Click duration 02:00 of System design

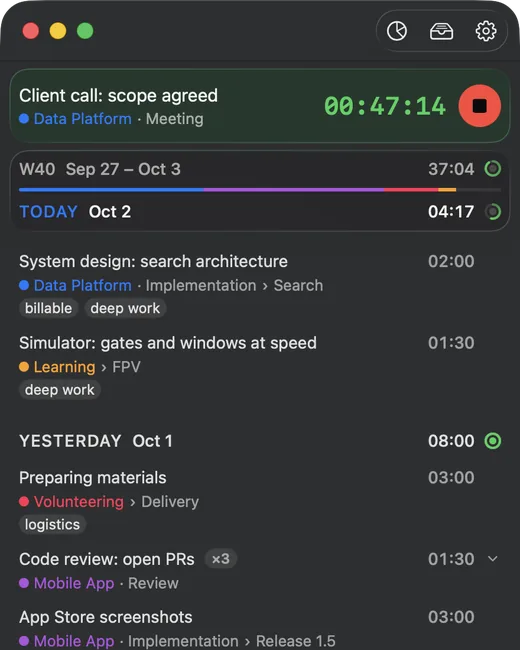[451, 262]
